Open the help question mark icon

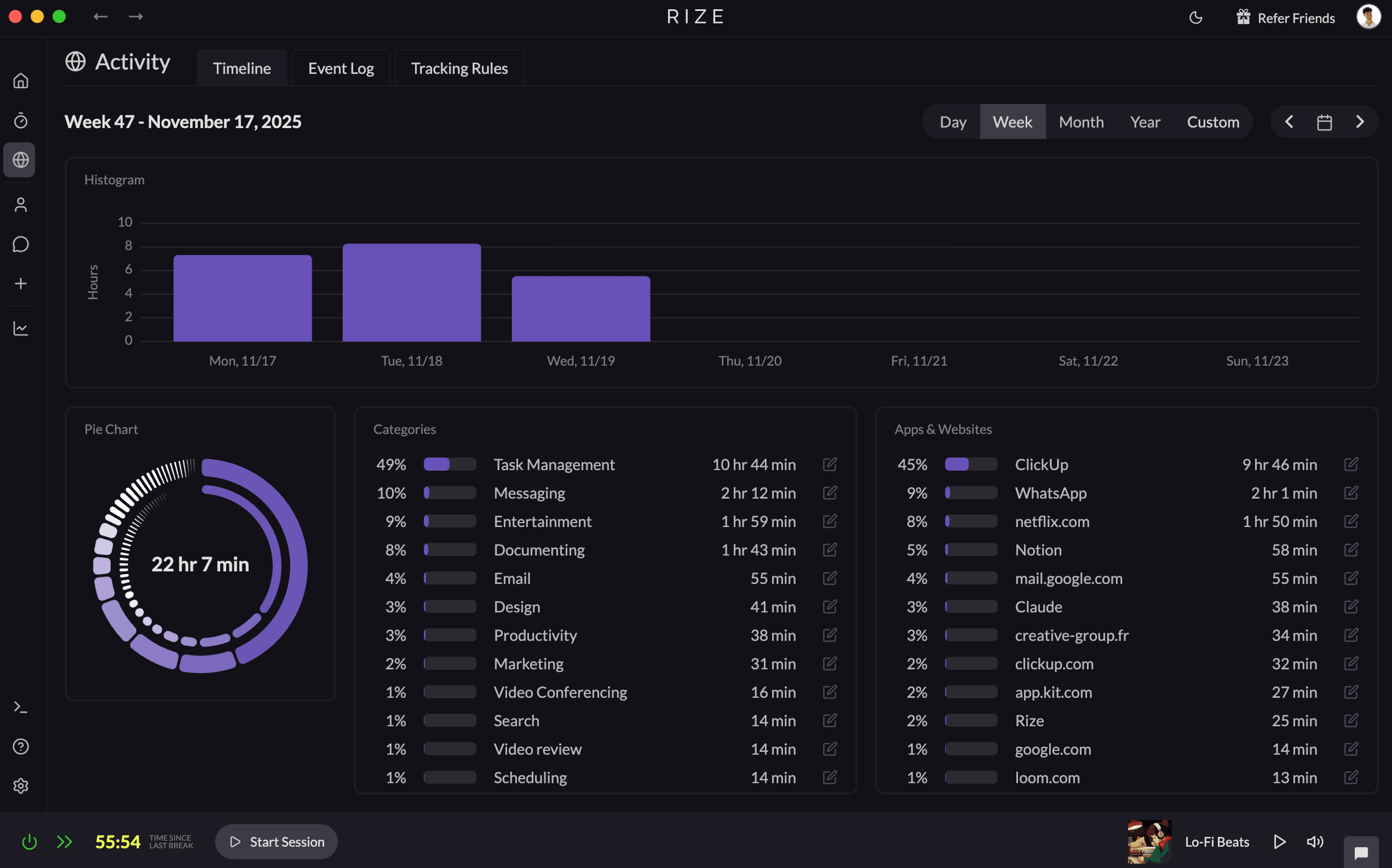[21, 746]
